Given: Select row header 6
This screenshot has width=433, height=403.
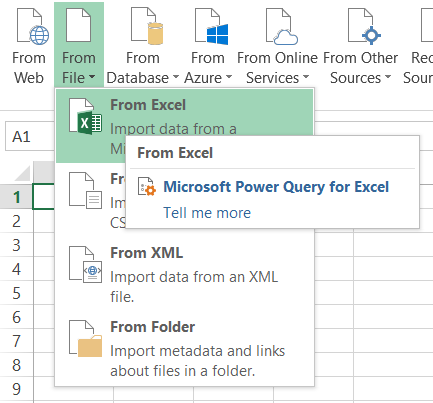Looking at the screenshot, I should [x=17, y=317].
